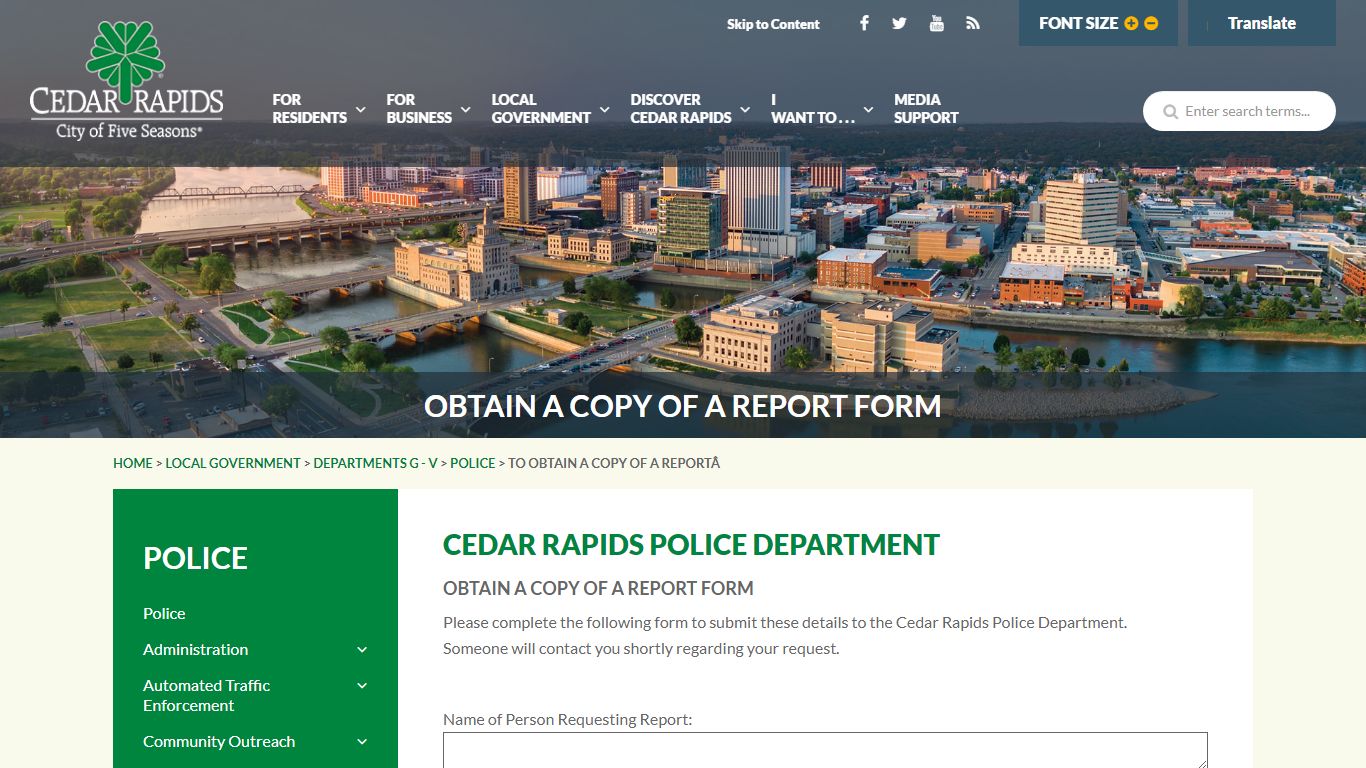Screen dimensions: 1366x768
Task: Open I Want To menu
Action: click(813, 109)
